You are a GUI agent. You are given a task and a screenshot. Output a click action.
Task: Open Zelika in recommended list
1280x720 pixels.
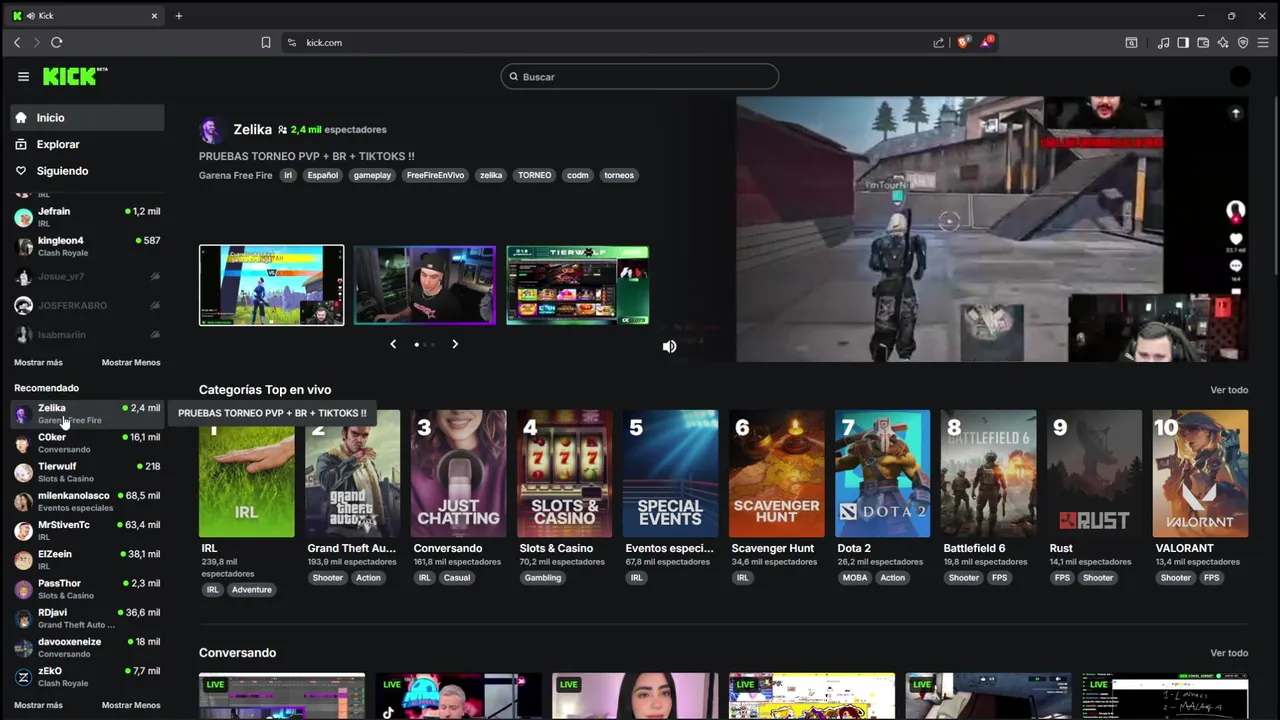[x=88, y=414]
